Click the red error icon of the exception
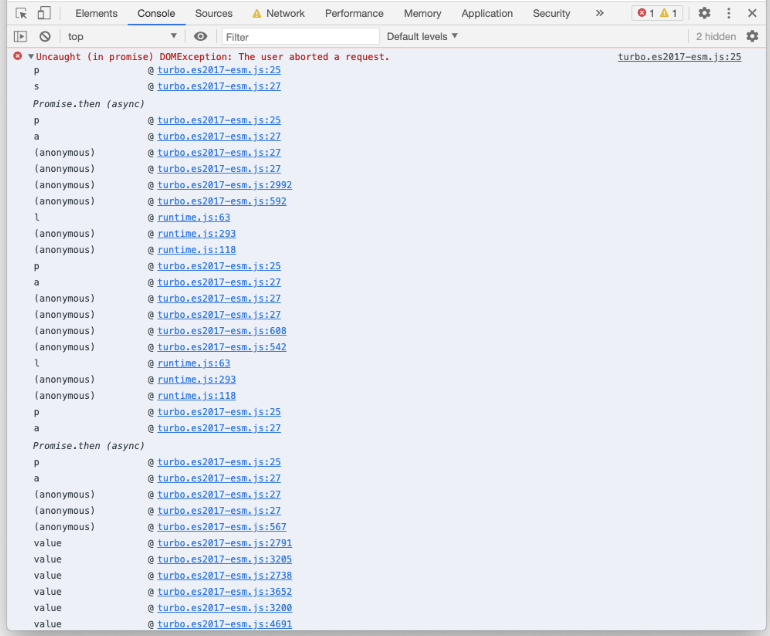Screen dimensions: 770x636 point(18,56)
